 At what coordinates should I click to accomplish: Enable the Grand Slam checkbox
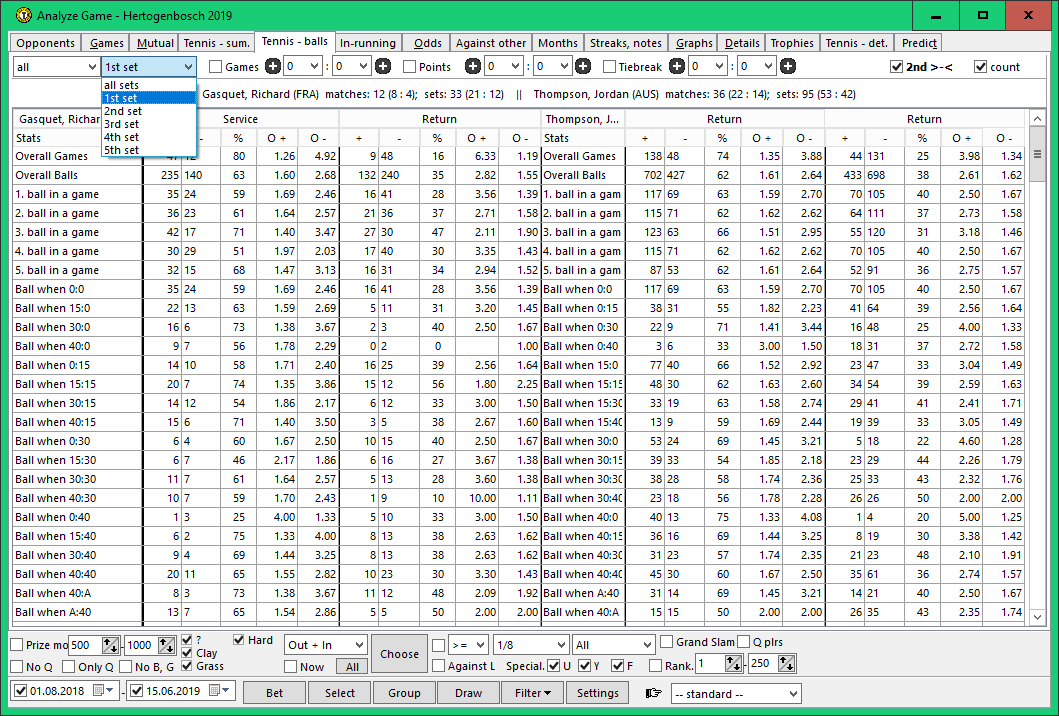667,642
